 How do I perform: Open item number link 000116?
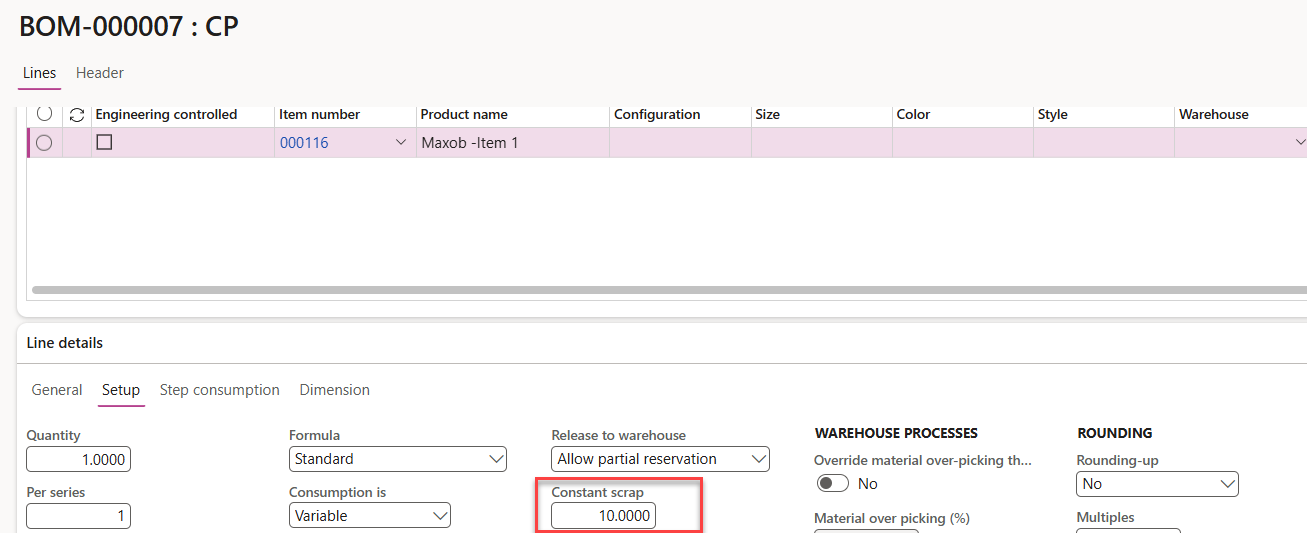click(304, 143)
